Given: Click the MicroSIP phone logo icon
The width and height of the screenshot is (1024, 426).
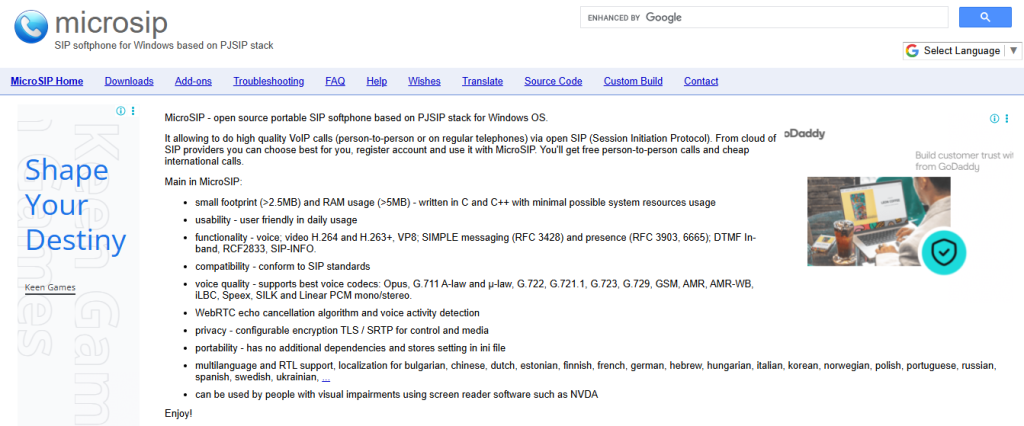Looking at the screenshot, I should 31,24.
